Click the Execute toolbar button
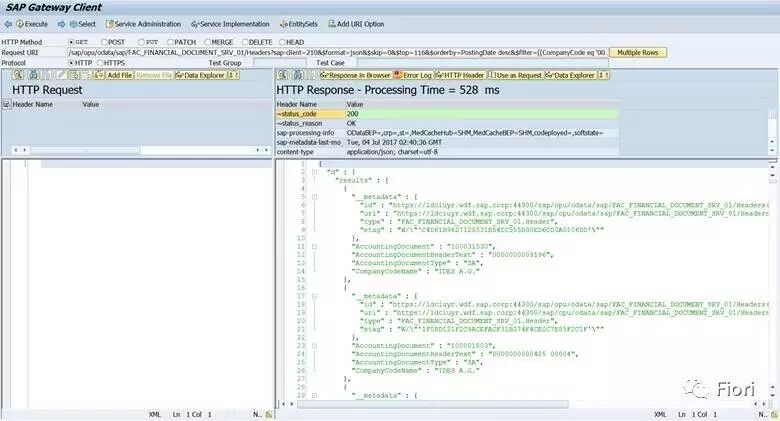Image resolution: width=780 pixels, height=421 pixels. (x=32, y=24)
